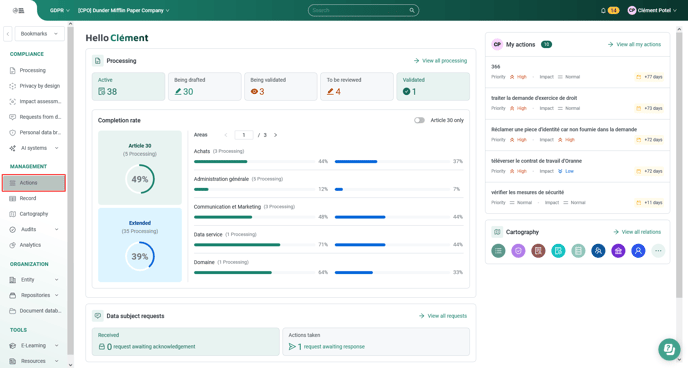
Task: Open the To be reviewed 4 card
Action: pyautogui.click(x=357, y=86)
